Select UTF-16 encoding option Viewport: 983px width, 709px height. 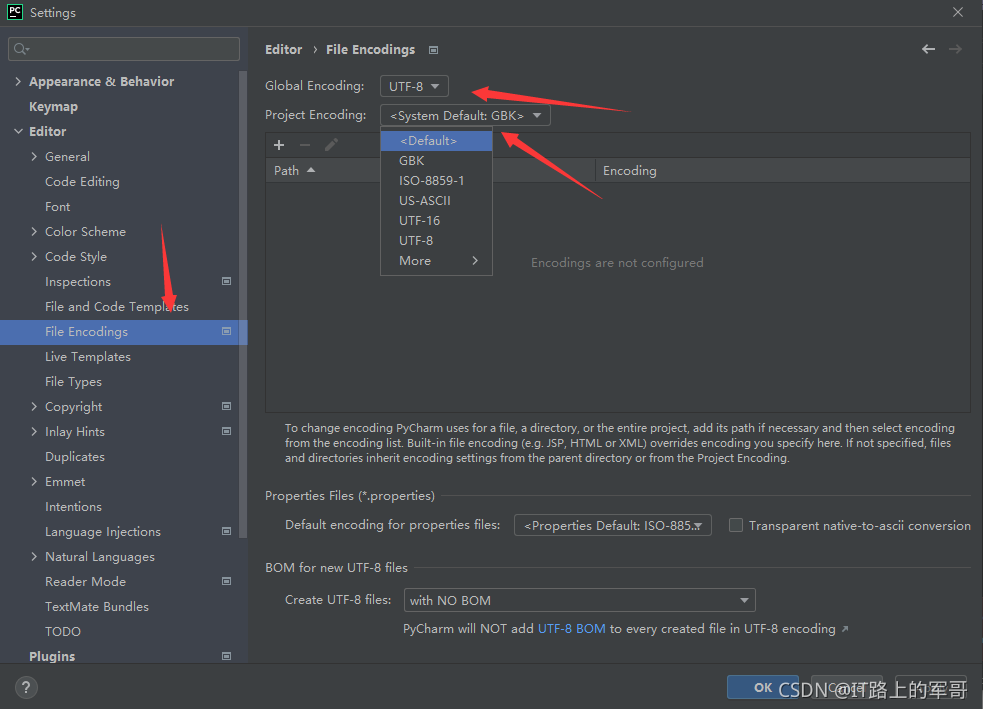[x=436, y=221]
